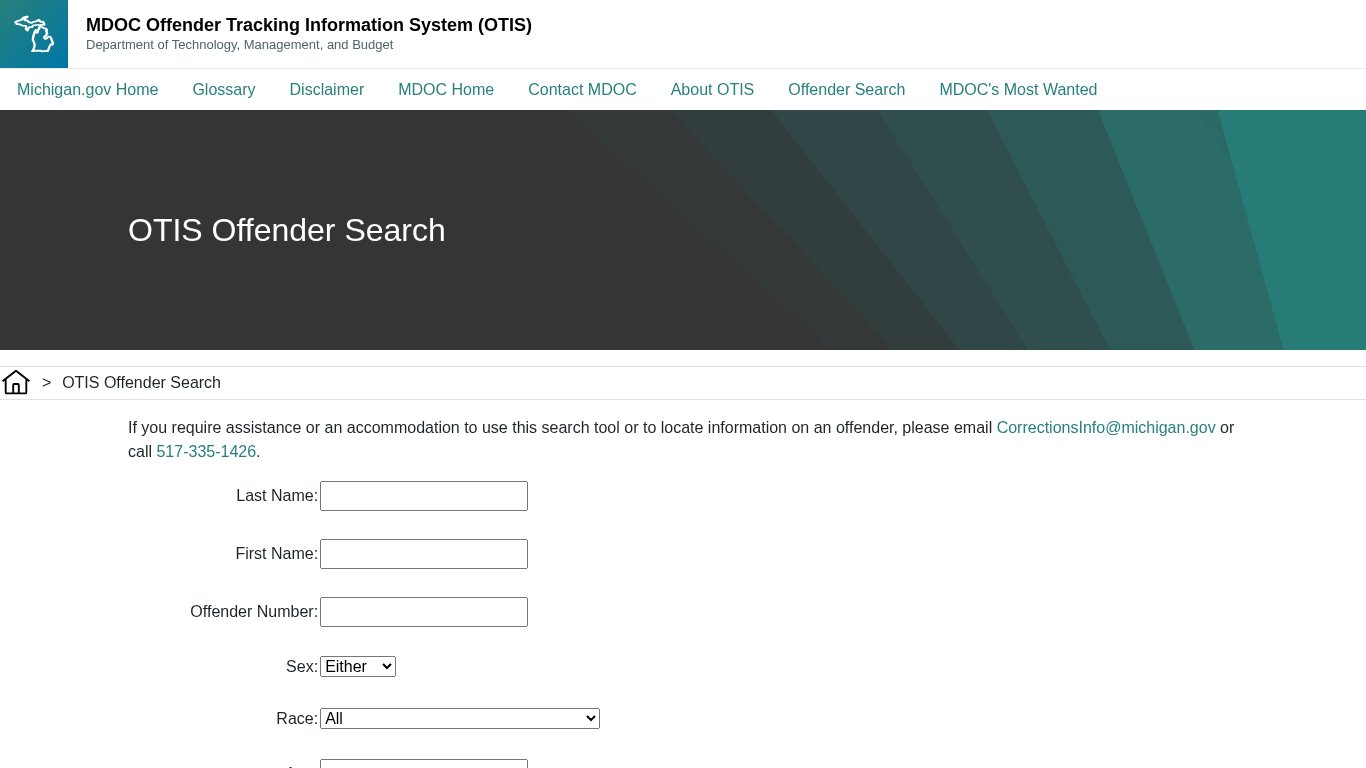This screenshot has width=1366, height=768.
Task: Click the OTIS Offender Search banner heading
Action: [287, 230]
